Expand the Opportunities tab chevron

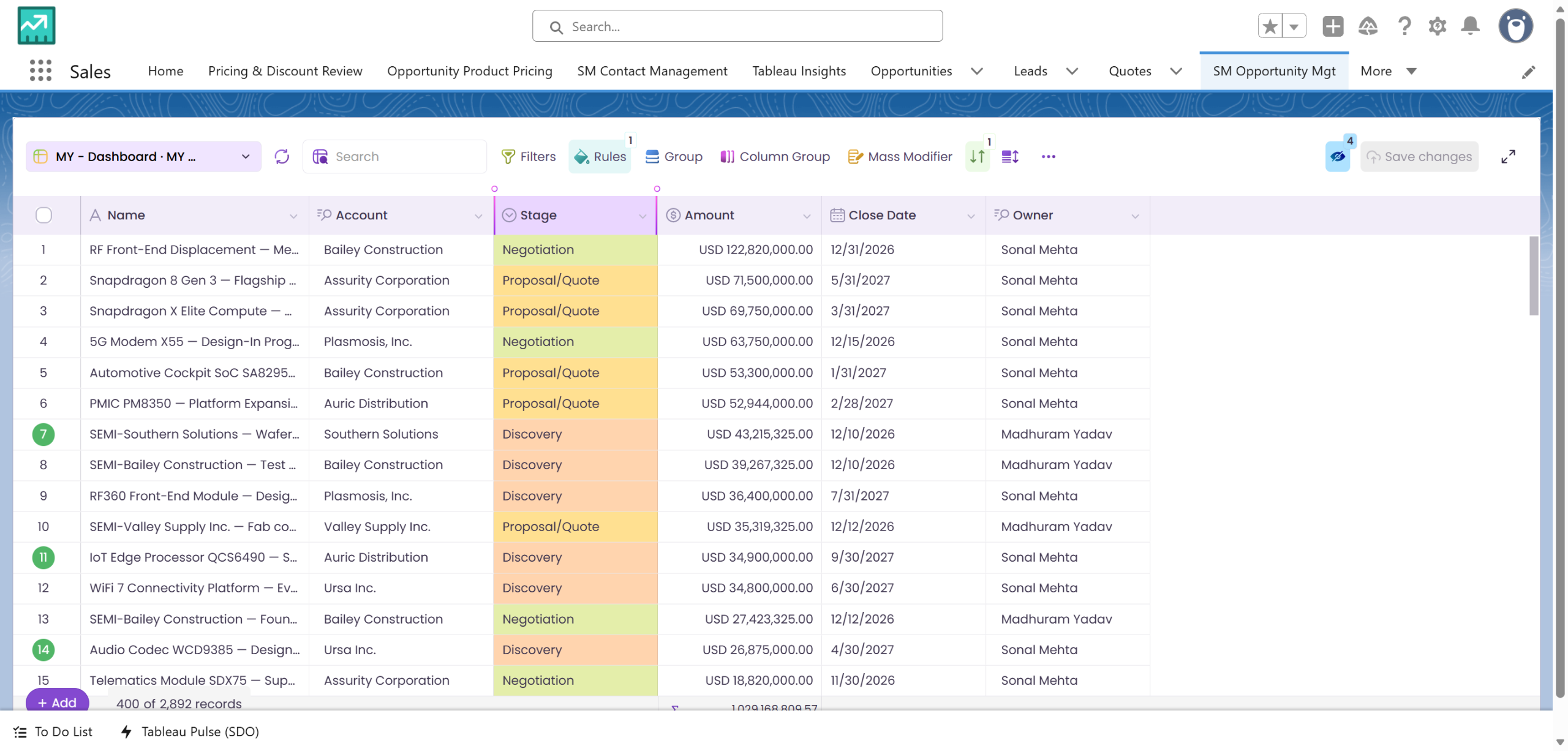click(977, 71)
